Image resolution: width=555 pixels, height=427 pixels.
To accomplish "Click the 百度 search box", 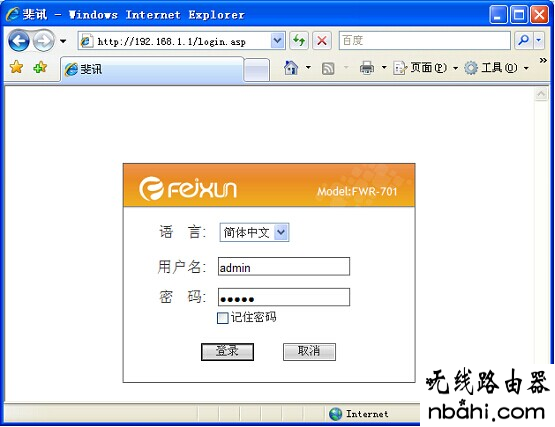I will tap(425, 40).
